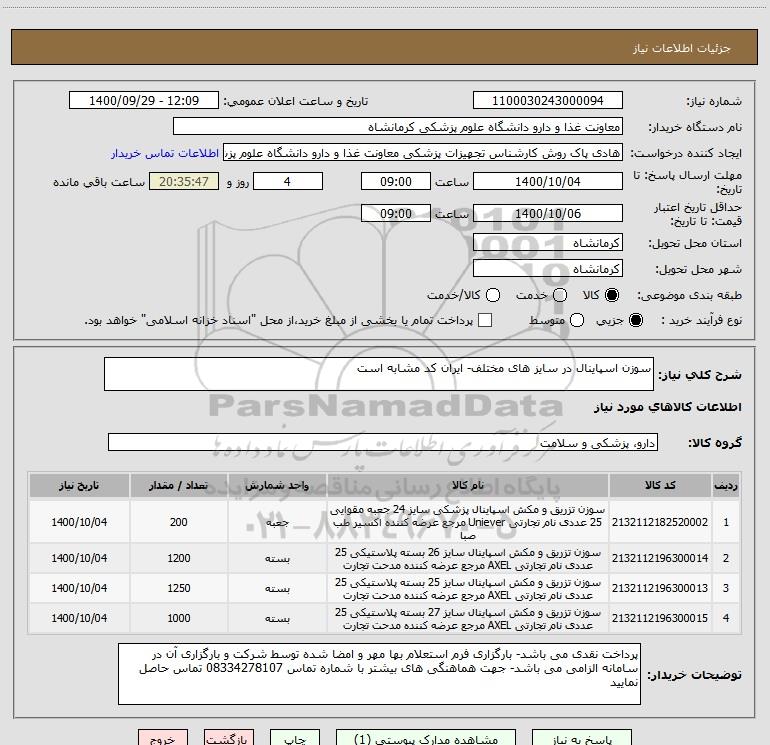Click the گروه کالا field
Viewport: 770px width, 745px height.
(383, 442)
